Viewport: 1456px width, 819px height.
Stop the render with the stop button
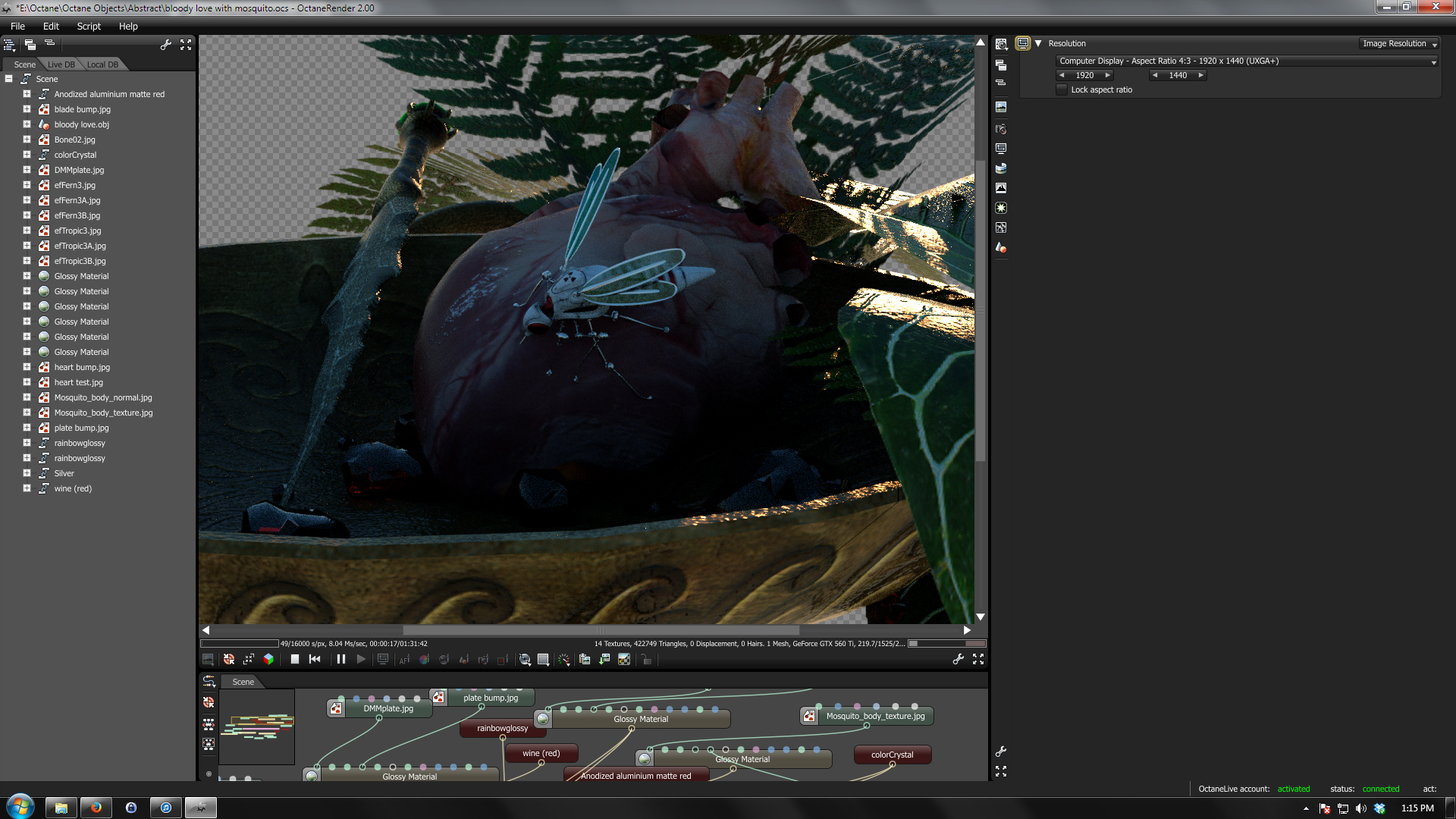(x=295, y=660)
